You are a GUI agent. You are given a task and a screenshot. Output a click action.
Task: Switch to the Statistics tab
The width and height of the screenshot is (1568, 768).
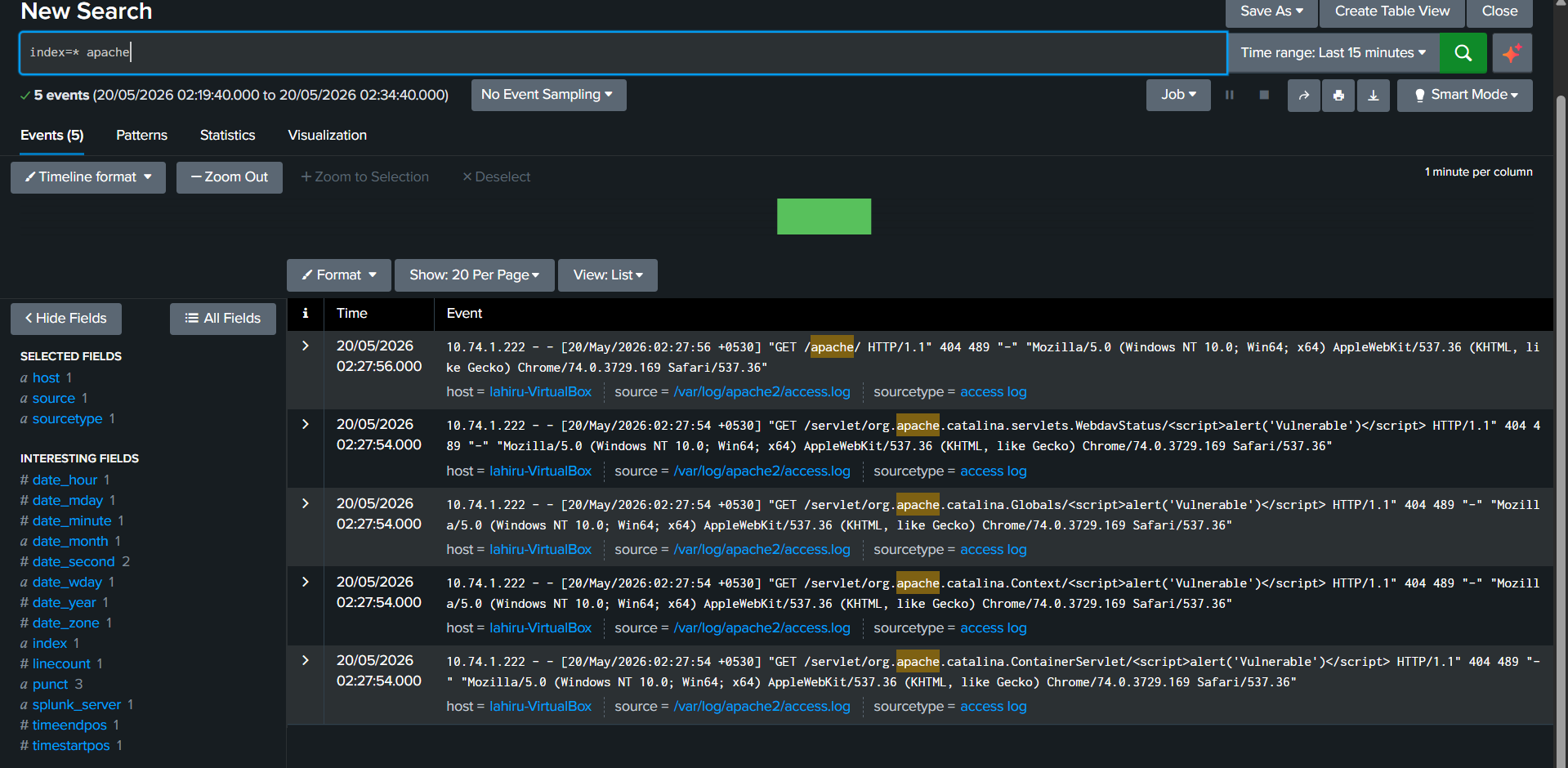[227, 136]
